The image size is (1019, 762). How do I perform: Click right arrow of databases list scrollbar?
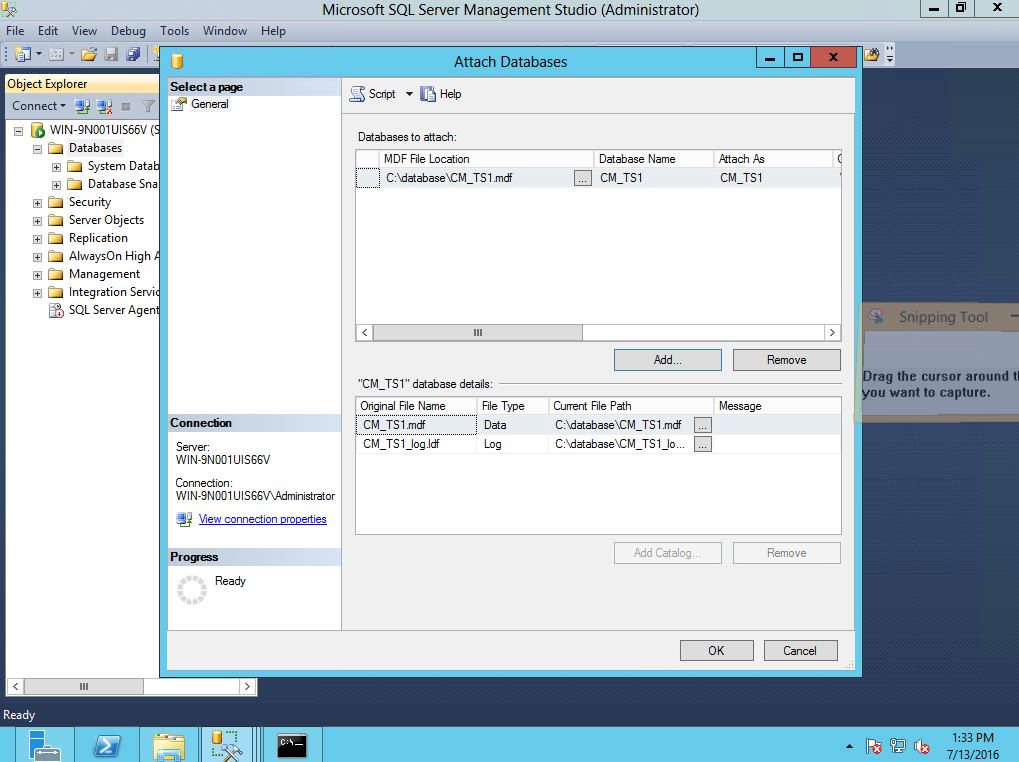pos(832,333)
